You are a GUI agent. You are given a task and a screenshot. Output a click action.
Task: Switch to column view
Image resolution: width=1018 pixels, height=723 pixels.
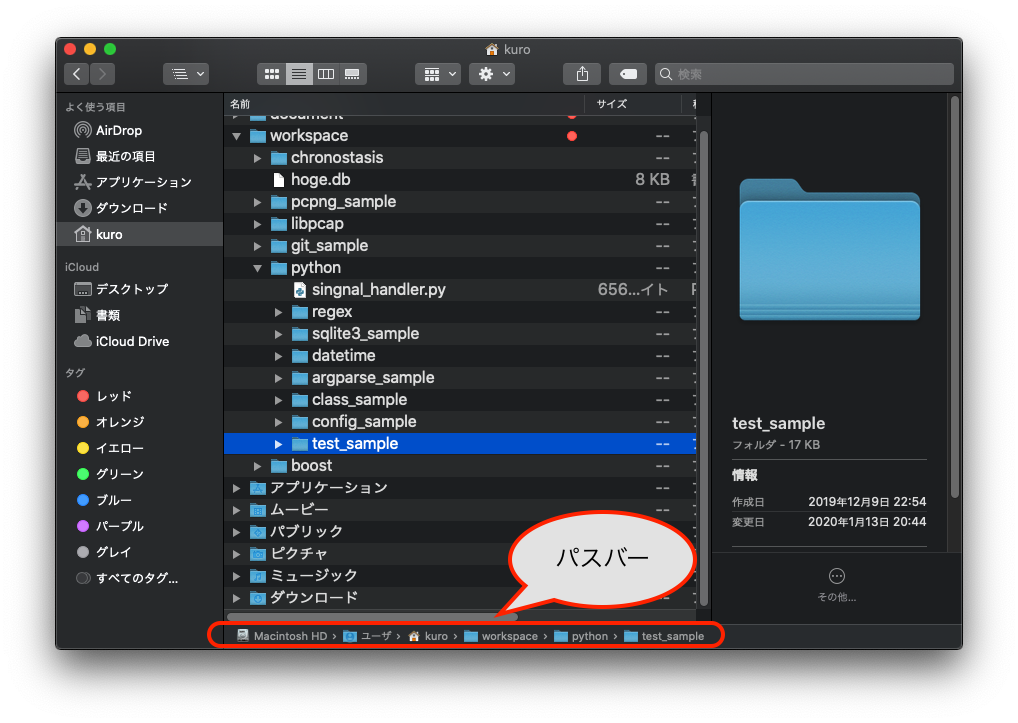326,74
